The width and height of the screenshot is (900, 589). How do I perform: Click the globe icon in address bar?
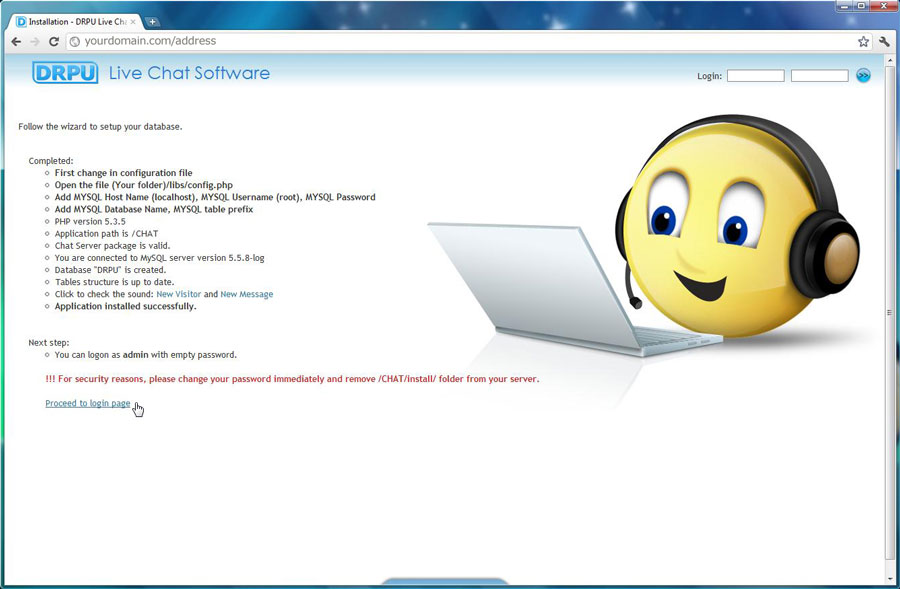coord(75,42)
